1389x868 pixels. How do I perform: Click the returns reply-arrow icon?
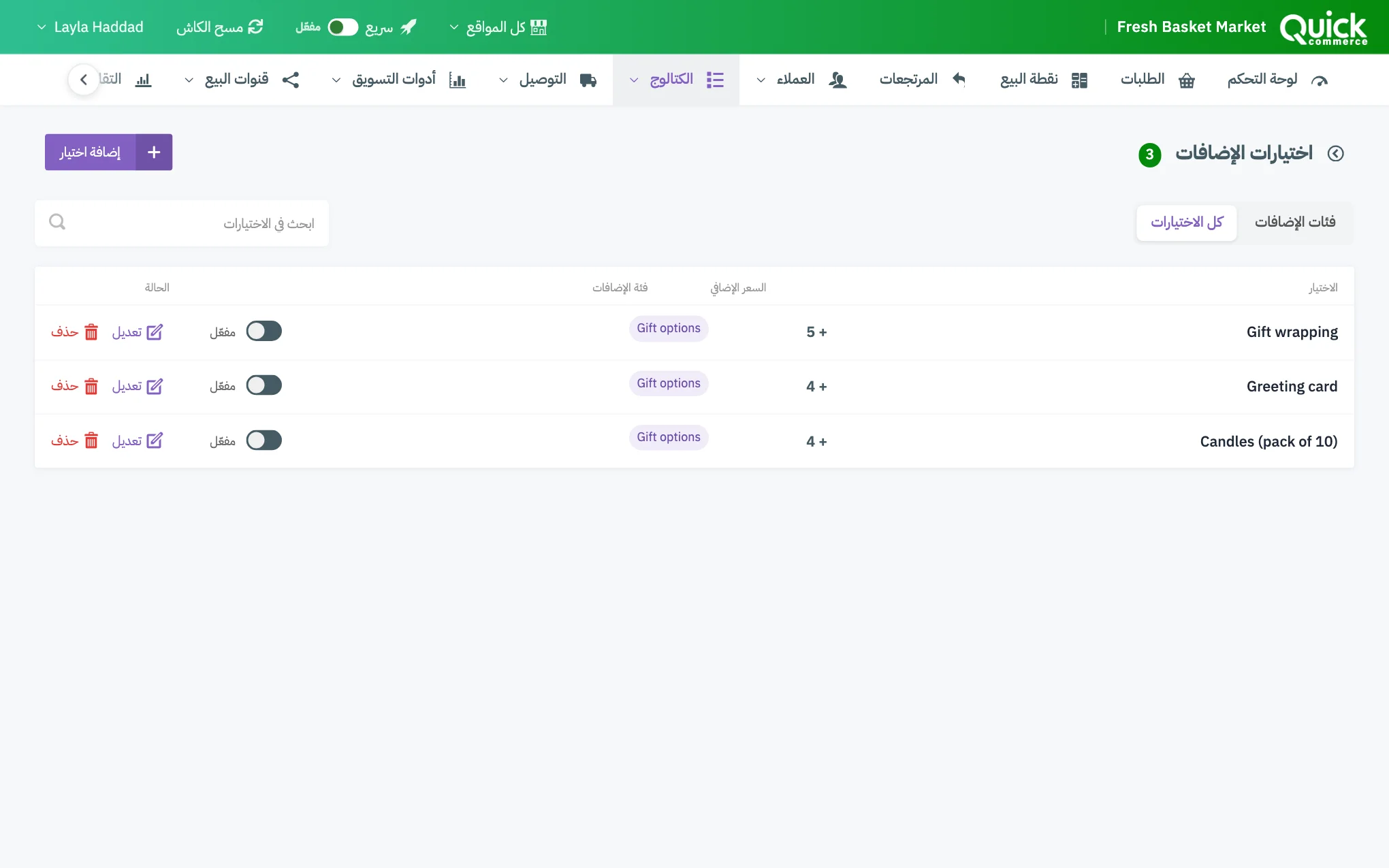click(x=959, y=80)
